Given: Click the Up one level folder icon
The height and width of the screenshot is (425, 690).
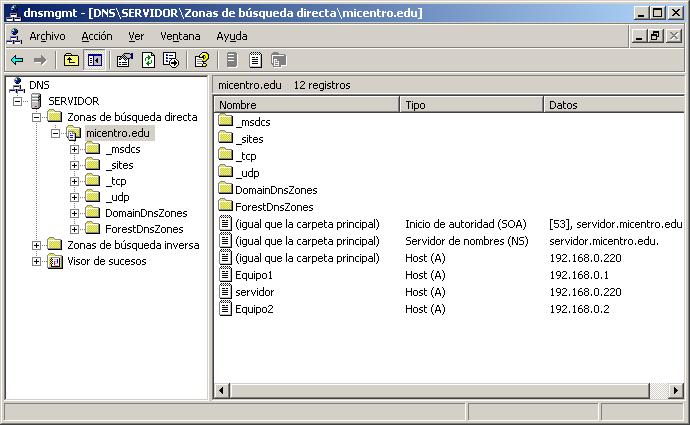Looking at the screenshot, I should 71,60.
